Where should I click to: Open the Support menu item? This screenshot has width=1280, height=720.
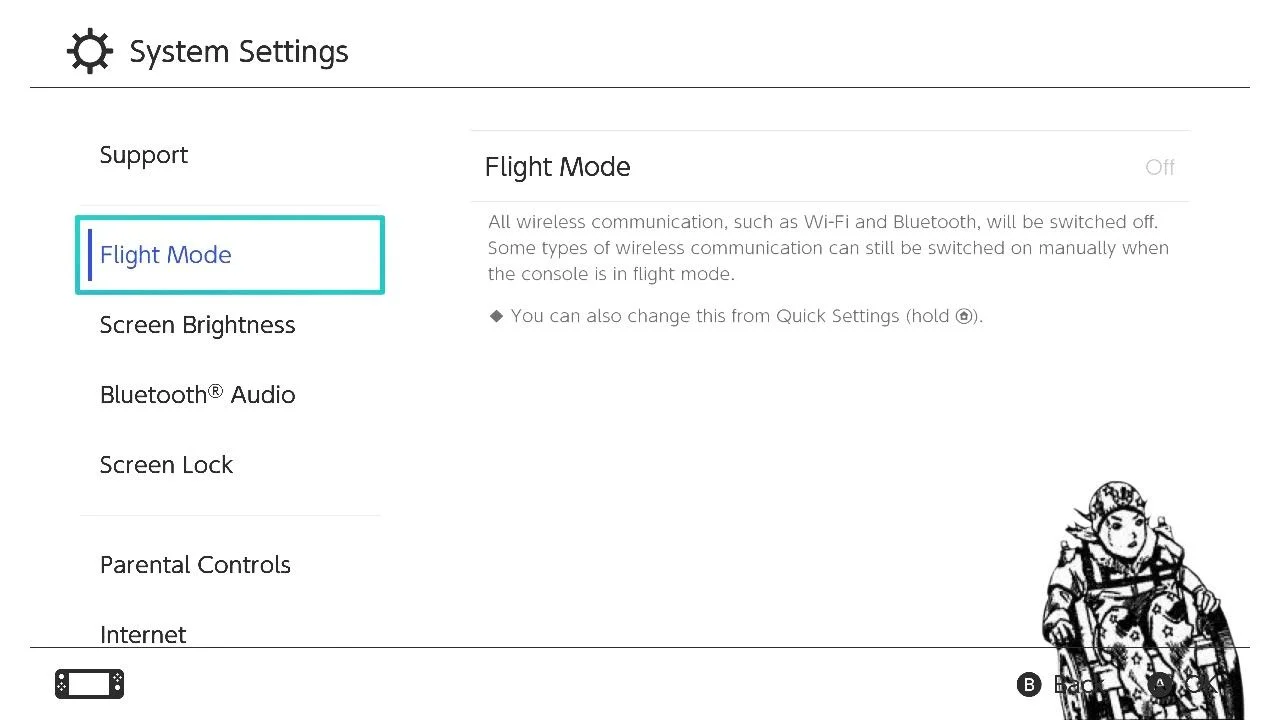pos(144,155)
